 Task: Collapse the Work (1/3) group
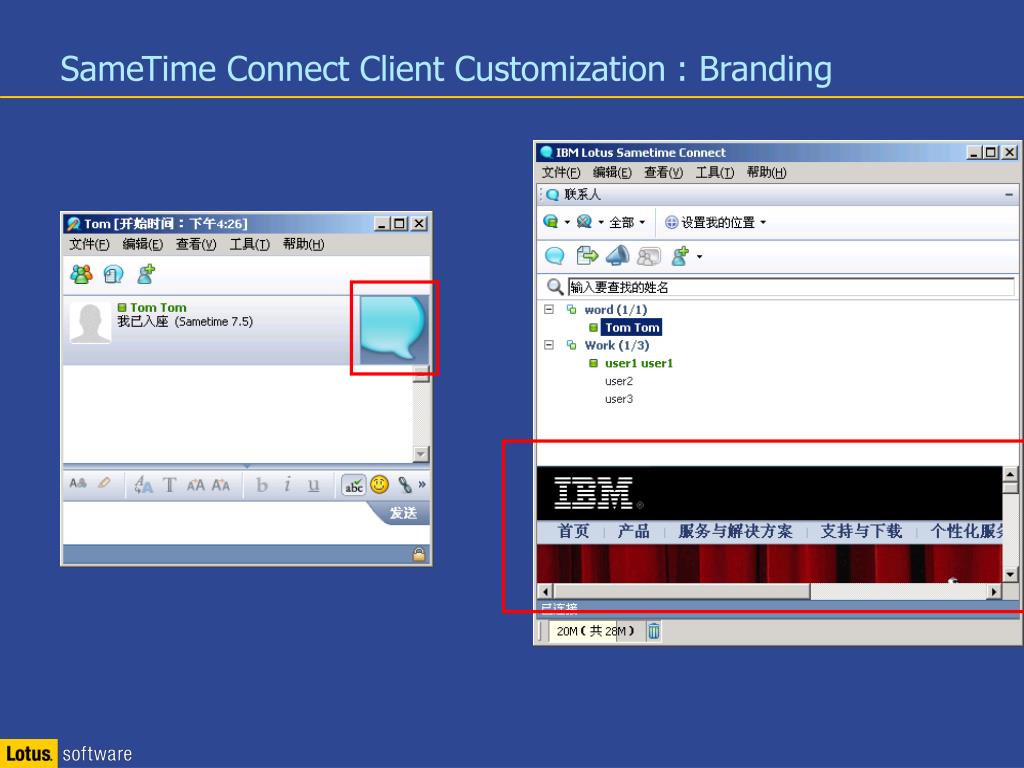[x=549, y=345]
